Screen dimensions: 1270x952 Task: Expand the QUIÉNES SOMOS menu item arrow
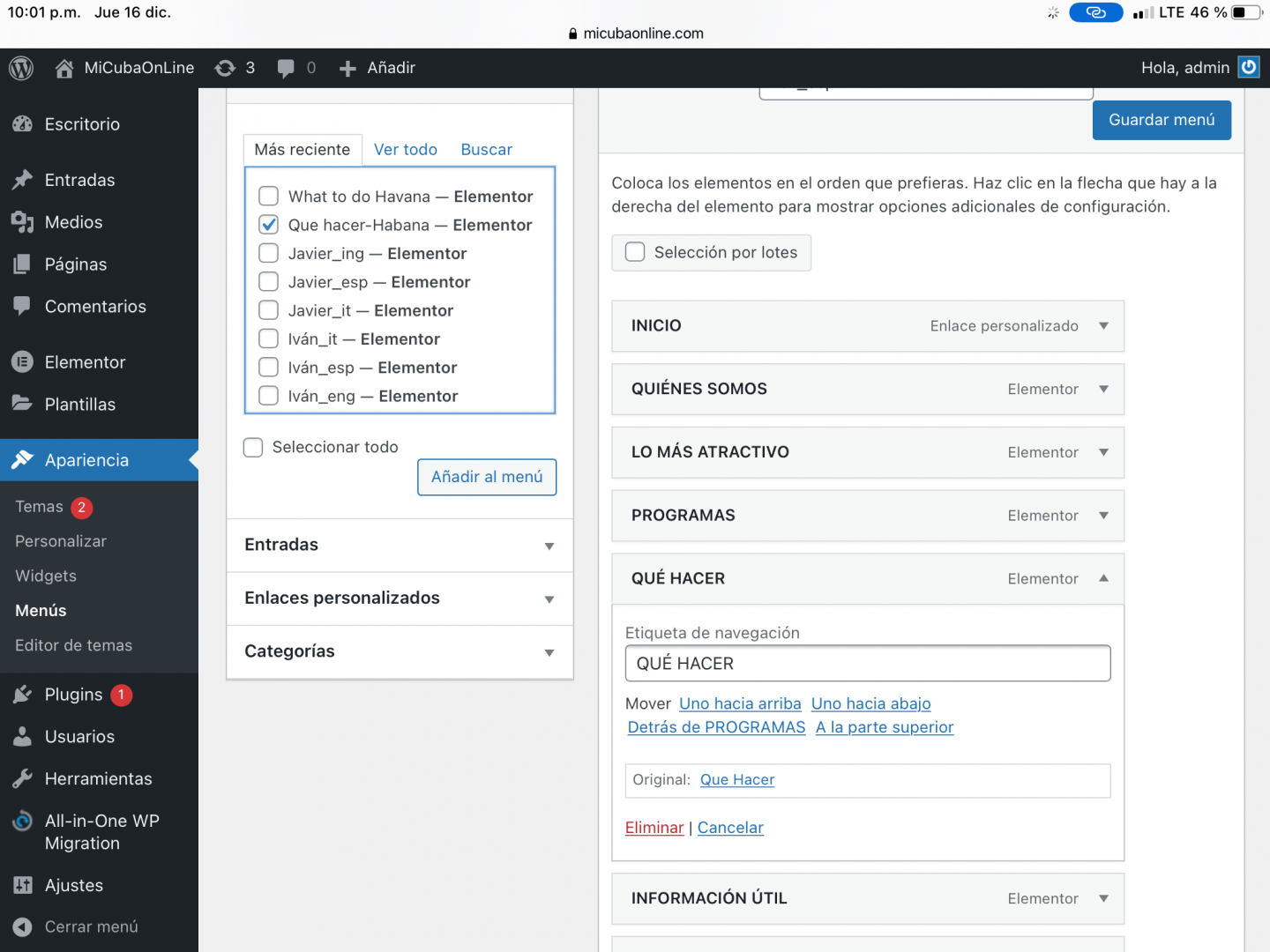pyautogui.click(x=1103, y=389)
